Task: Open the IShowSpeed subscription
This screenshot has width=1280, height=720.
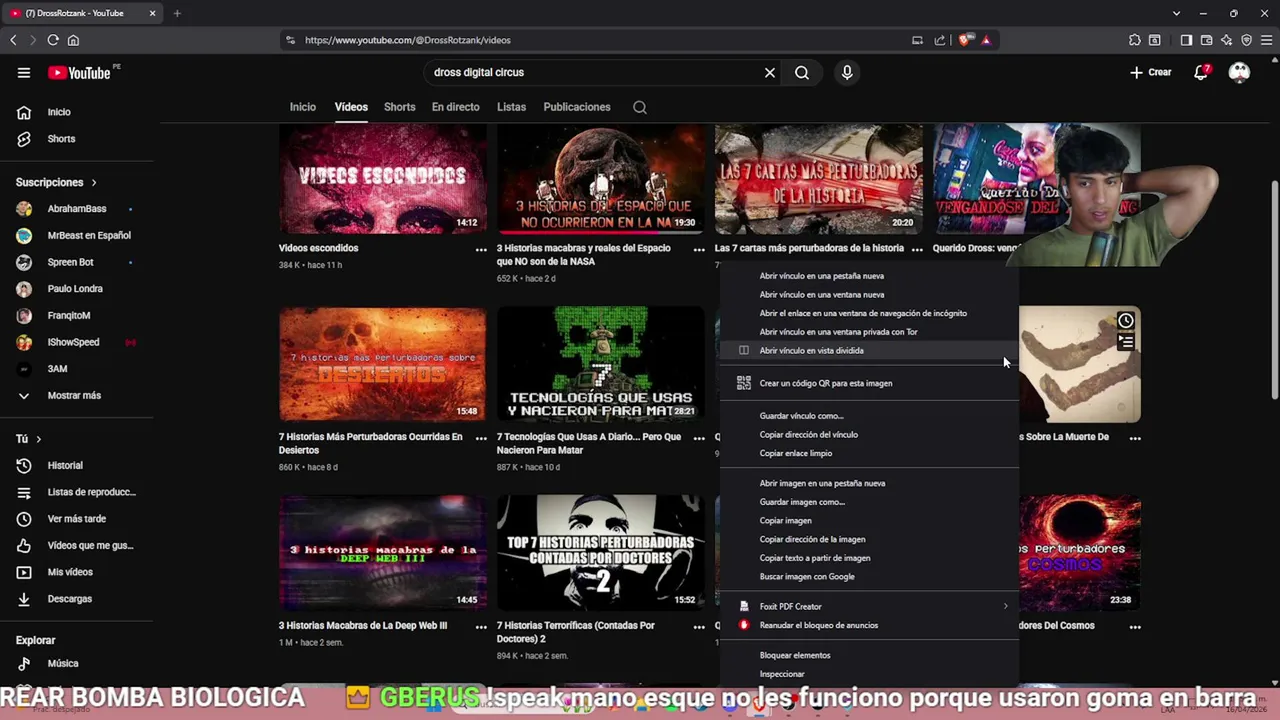Action: pos(75,342)
